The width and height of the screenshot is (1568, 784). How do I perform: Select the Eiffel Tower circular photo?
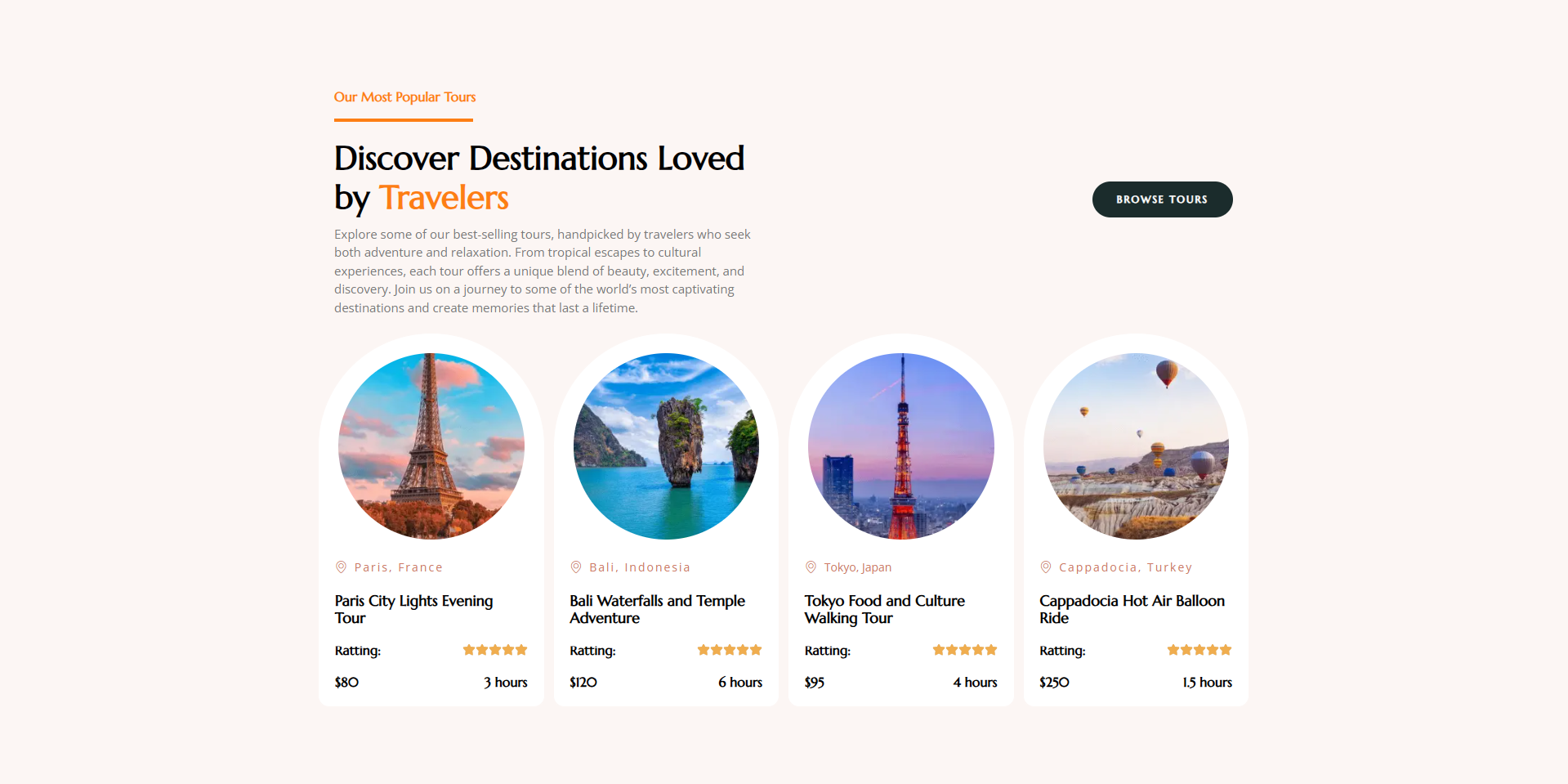431,446
